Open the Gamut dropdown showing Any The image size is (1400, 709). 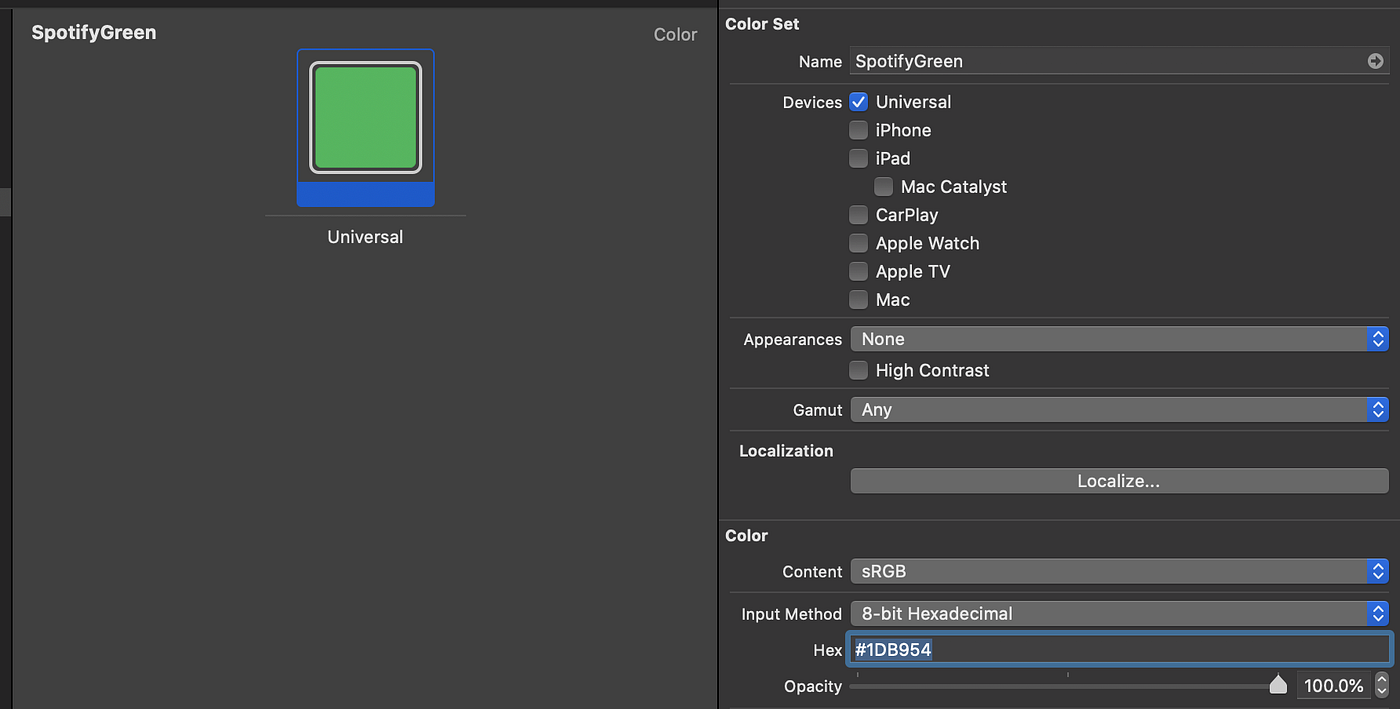(1119, 409)
